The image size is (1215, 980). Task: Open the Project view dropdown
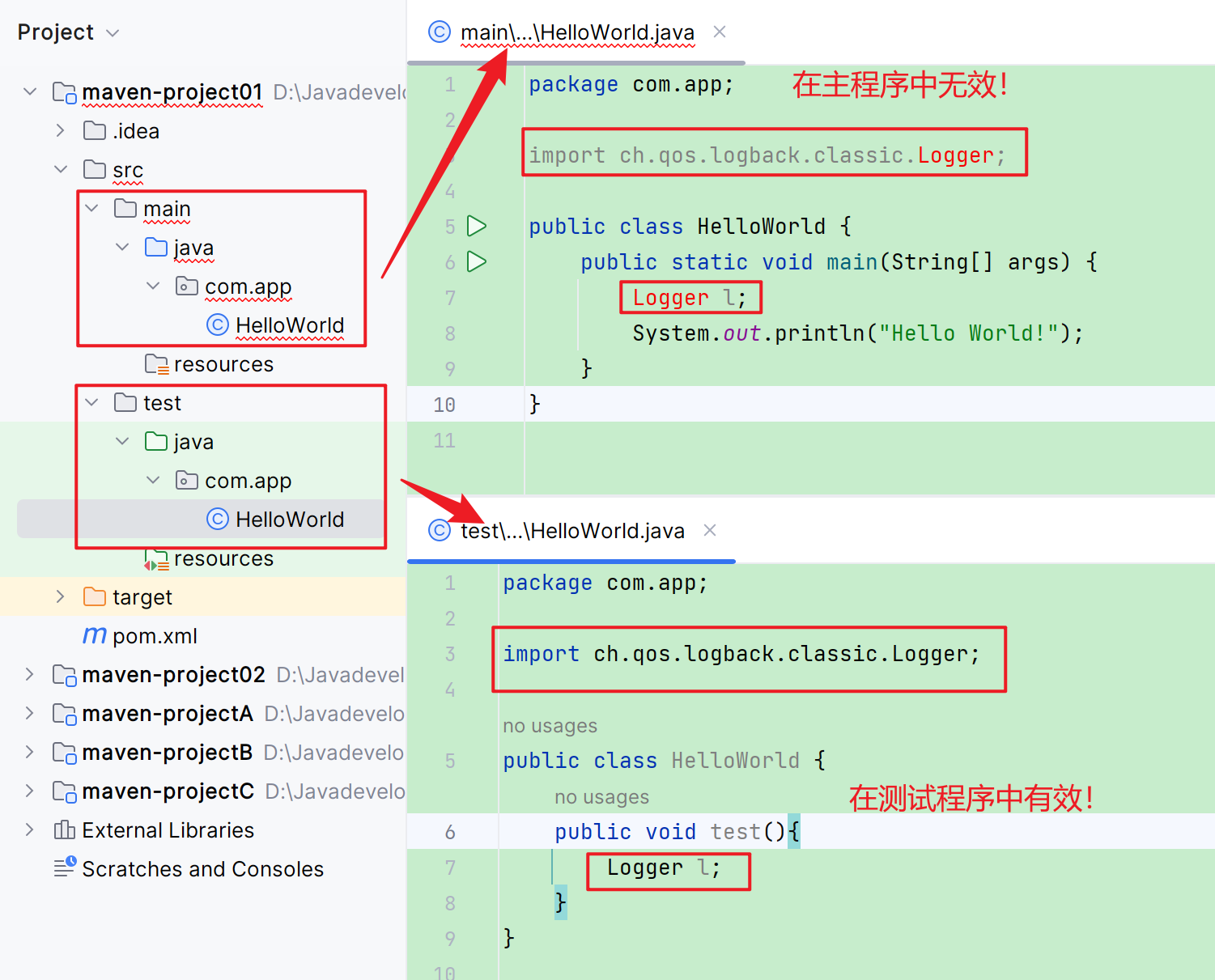113,32
